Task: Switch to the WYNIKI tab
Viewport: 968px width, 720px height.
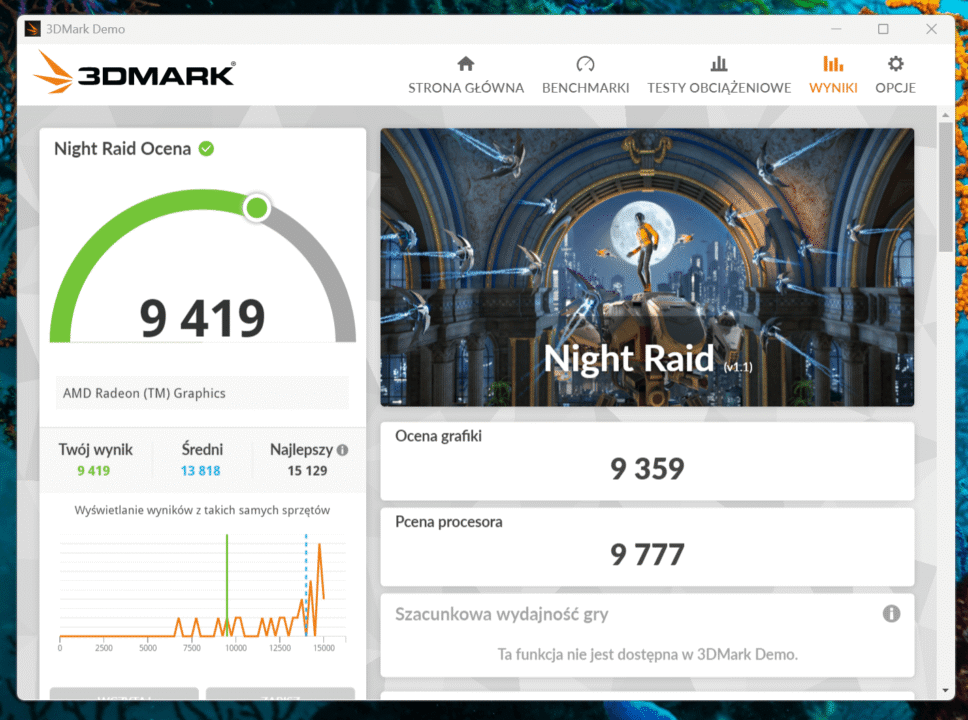Action: [x=833, y=87]
